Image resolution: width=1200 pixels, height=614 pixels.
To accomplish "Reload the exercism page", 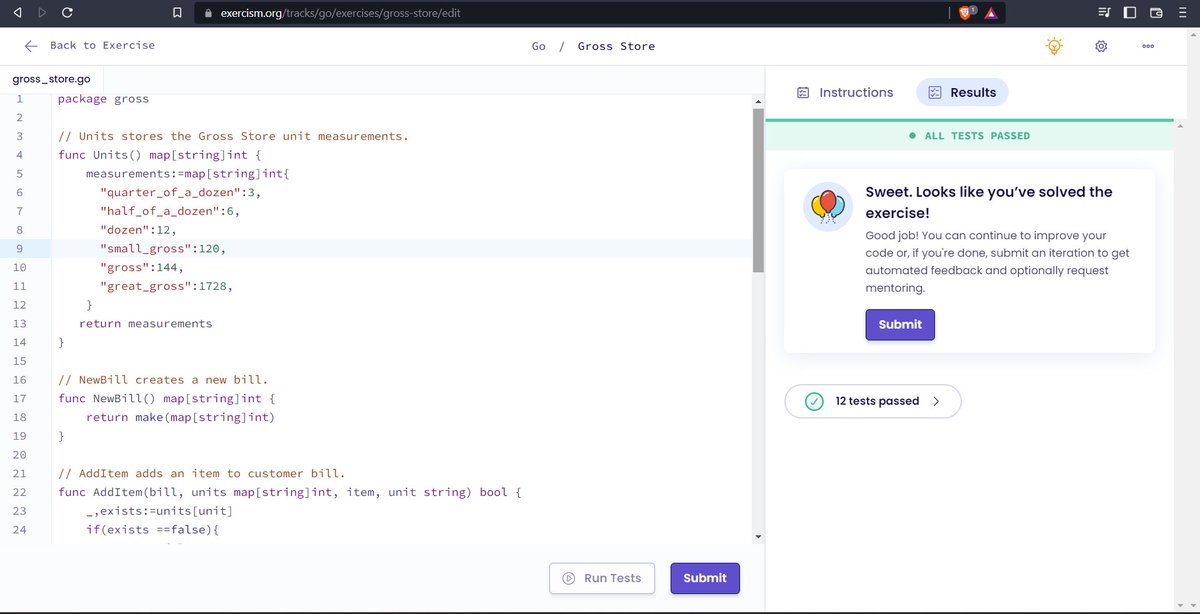I will tap(67, 13).
